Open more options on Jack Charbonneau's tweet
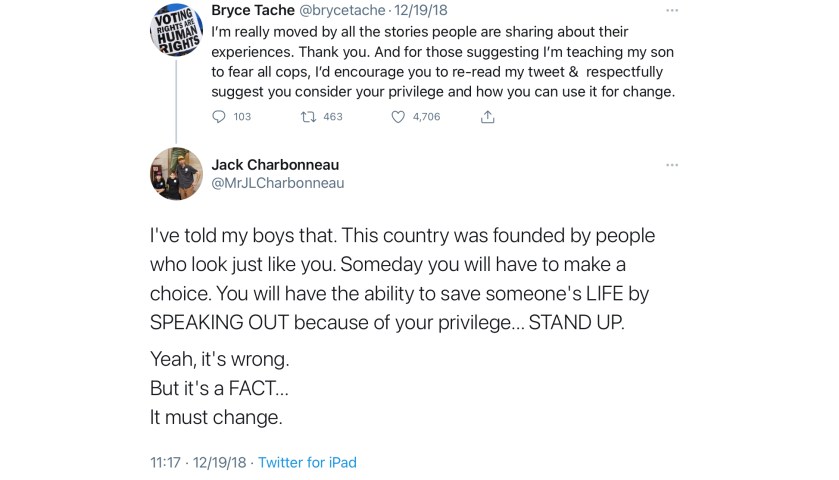The width and height of the screenshot is (839, 480). [x=672, y=165]
